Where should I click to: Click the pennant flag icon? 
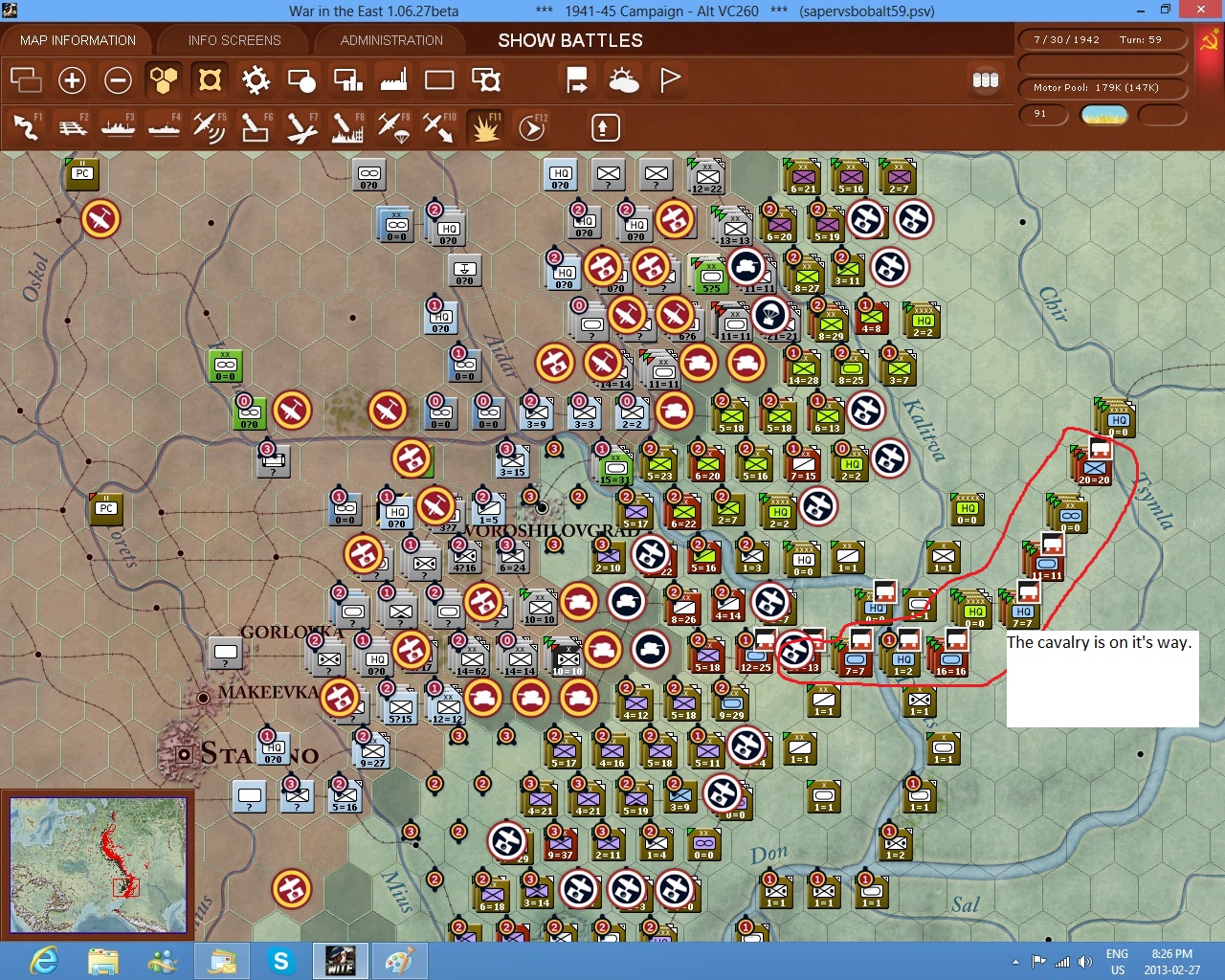pyautogui.click(x=670, y=80)
